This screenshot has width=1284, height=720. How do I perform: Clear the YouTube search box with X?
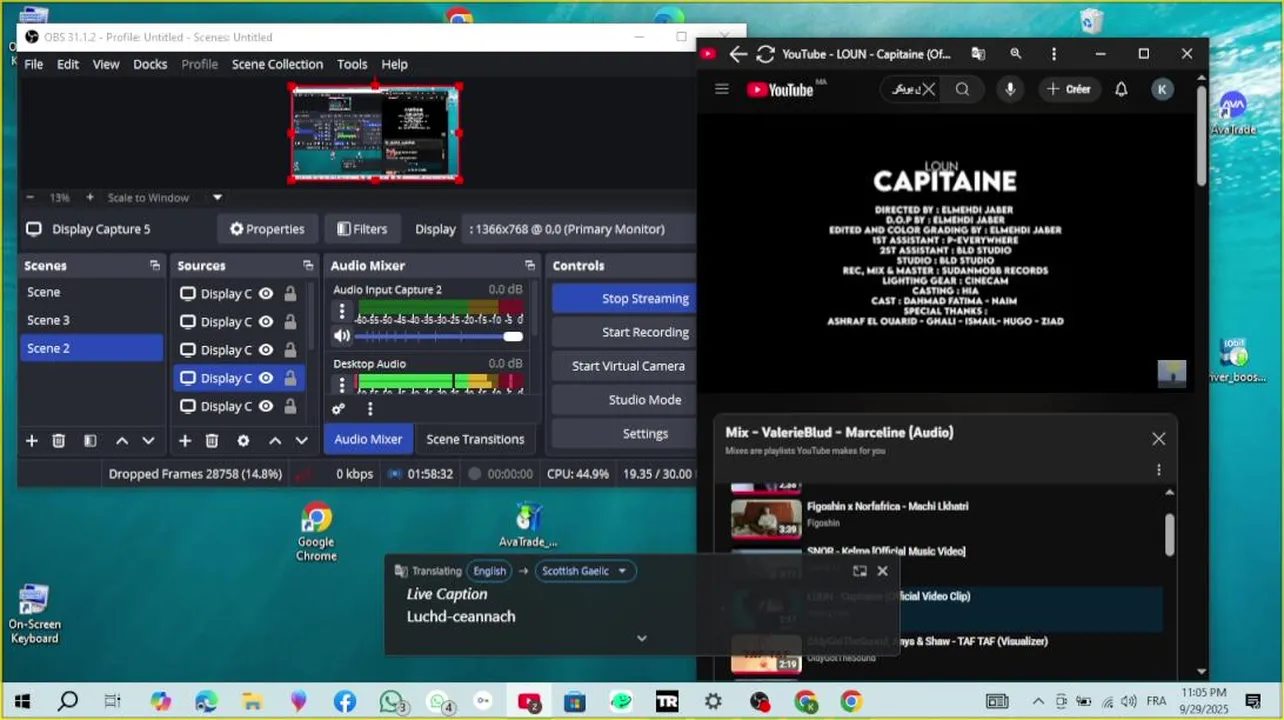tap(929, 89)
